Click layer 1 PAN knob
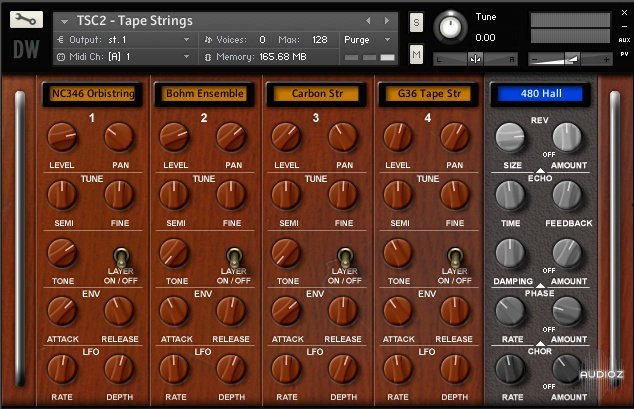Screen dimensions: 634x409 119,137
